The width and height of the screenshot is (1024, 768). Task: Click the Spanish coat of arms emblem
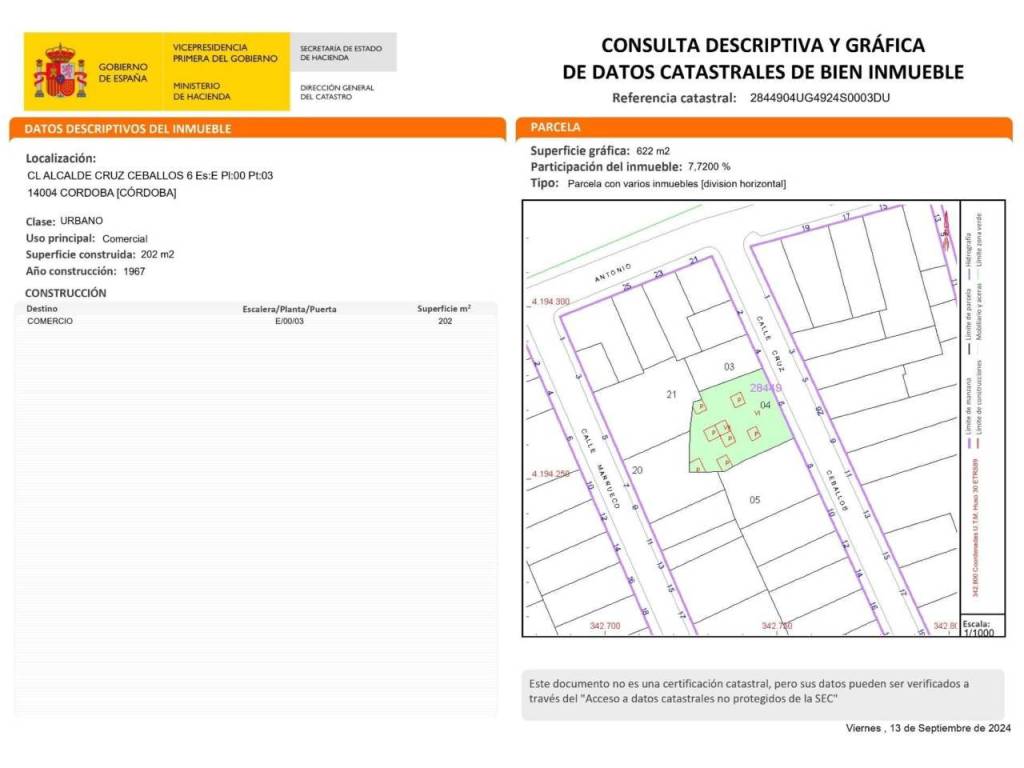click(60, 72)
